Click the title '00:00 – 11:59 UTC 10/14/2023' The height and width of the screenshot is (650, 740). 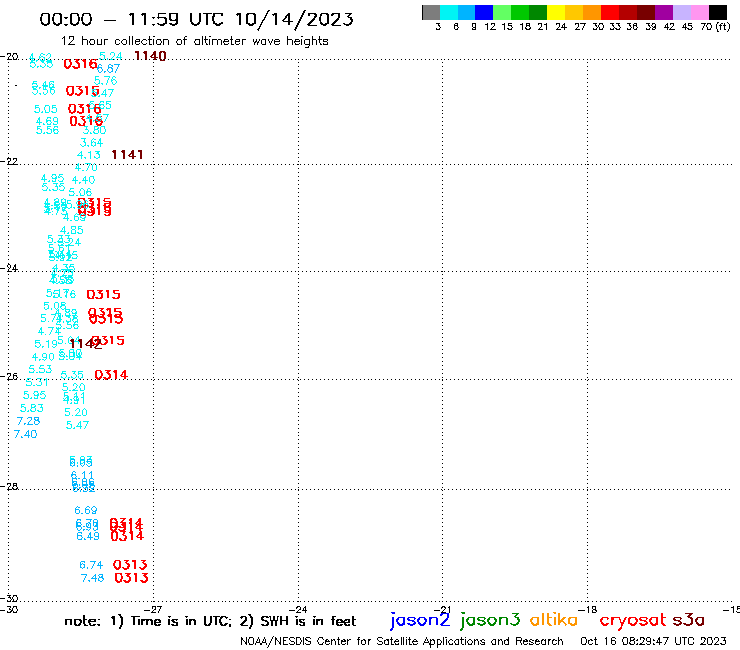coord(196,19)
